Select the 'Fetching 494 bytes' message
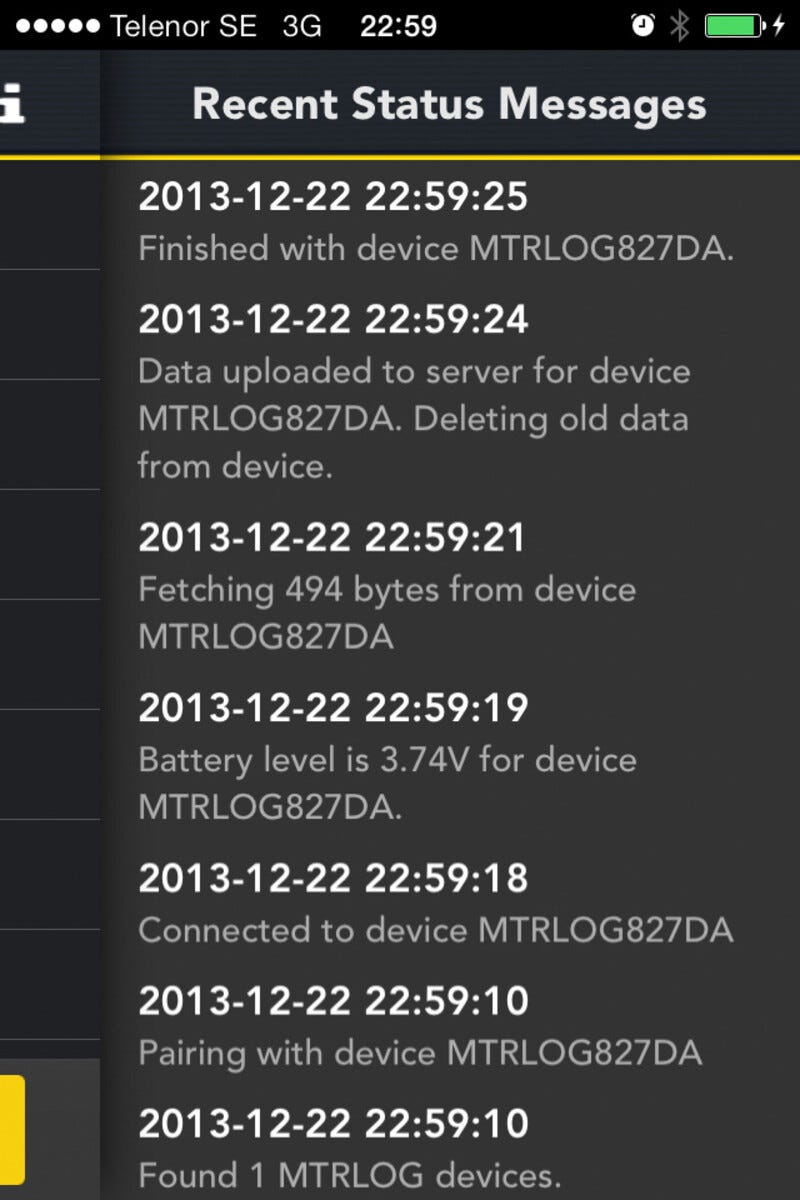 tap(387, 613)
